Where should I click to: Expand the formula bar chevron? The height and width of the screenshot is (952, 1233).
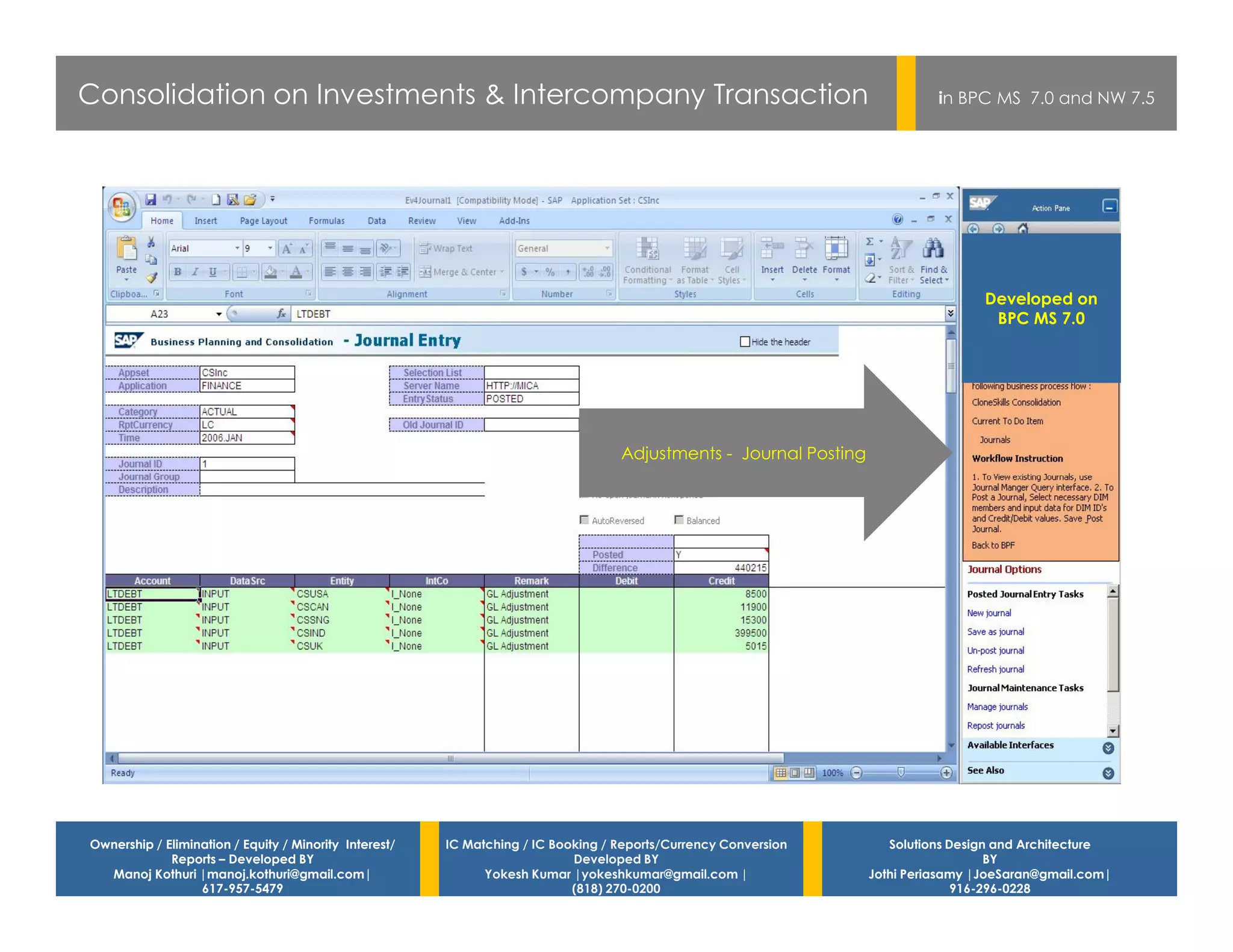coord(950,313)
